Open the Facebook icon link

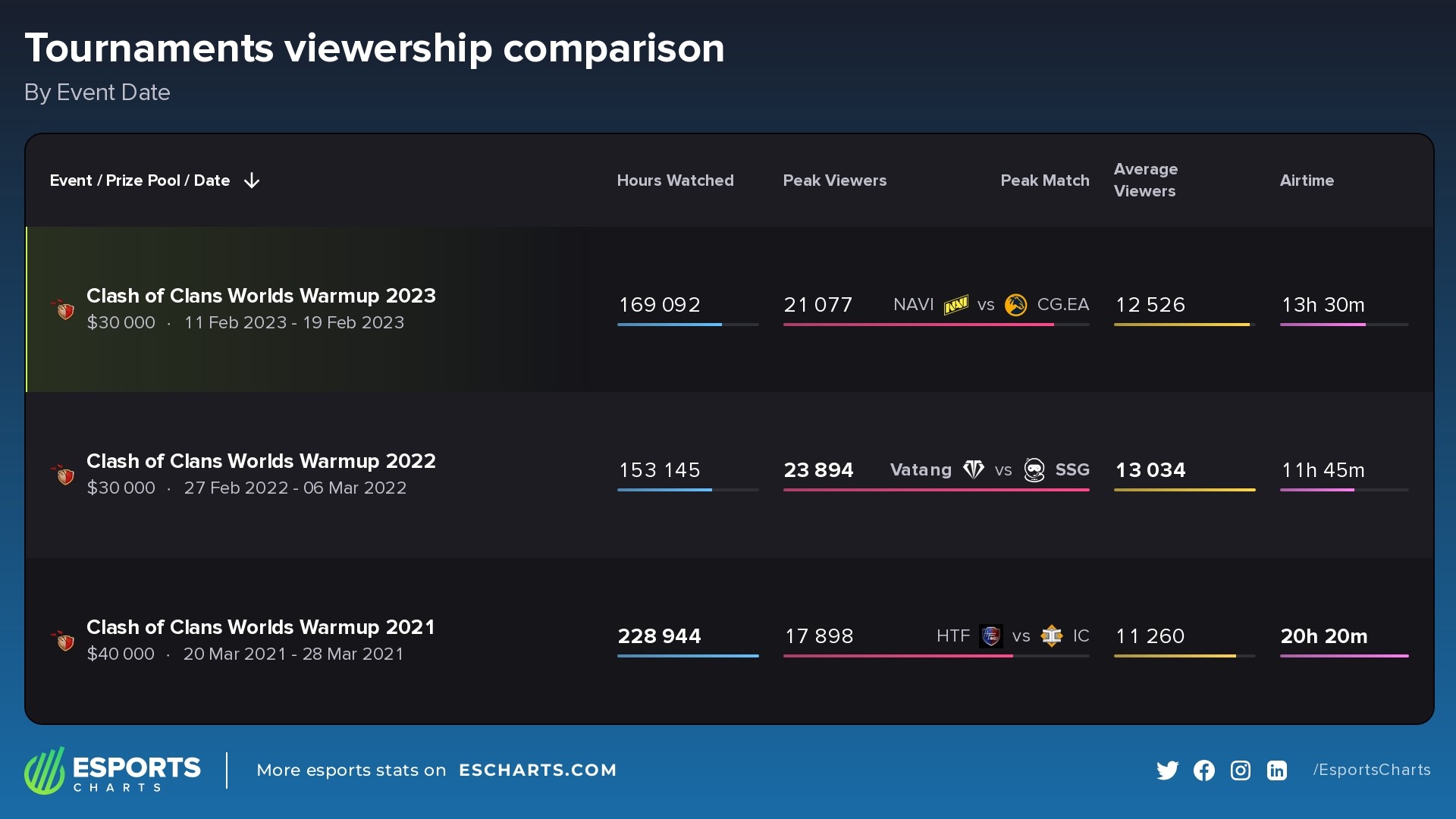(1203, 770)
